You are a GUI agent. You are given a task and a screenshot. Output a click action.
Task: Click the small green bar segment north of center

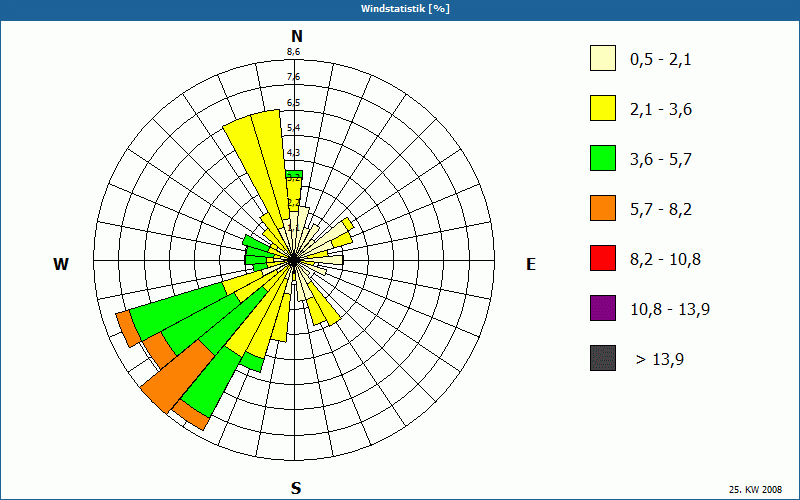pyautogui.click(x=294, y=174)
